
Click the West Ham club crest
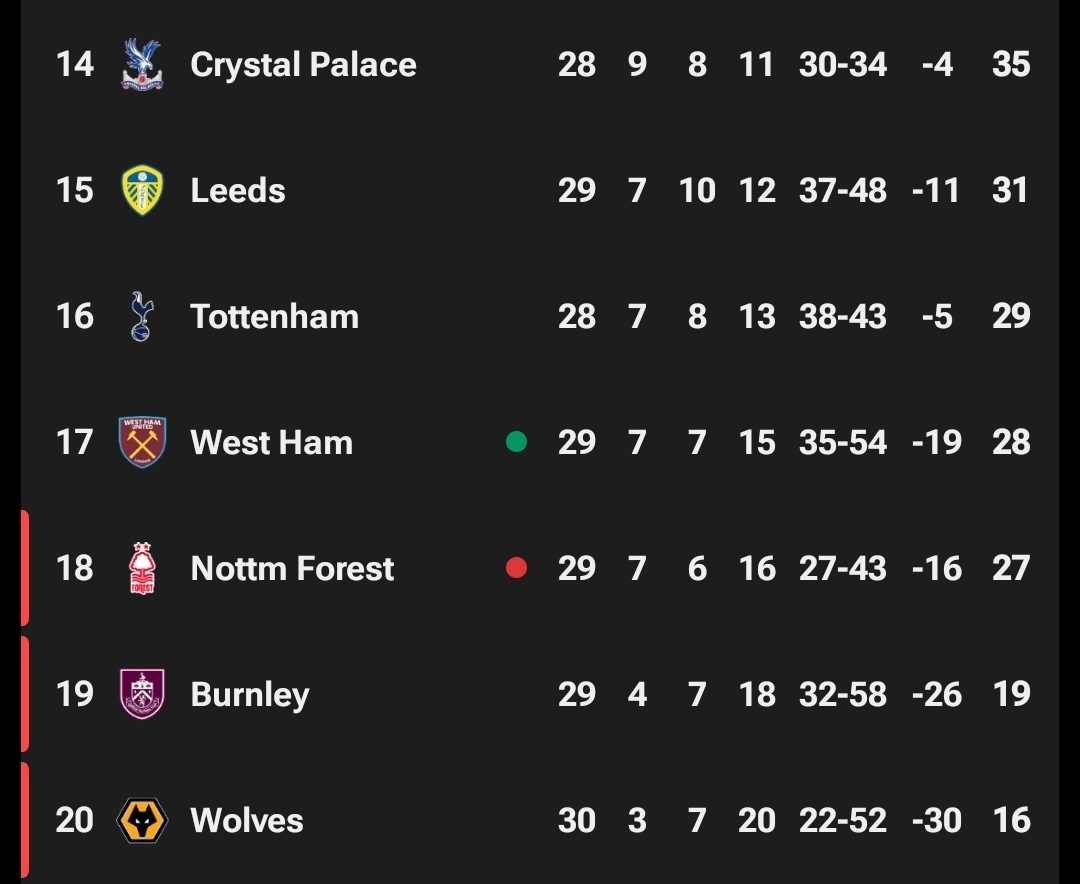pos(142,442)
